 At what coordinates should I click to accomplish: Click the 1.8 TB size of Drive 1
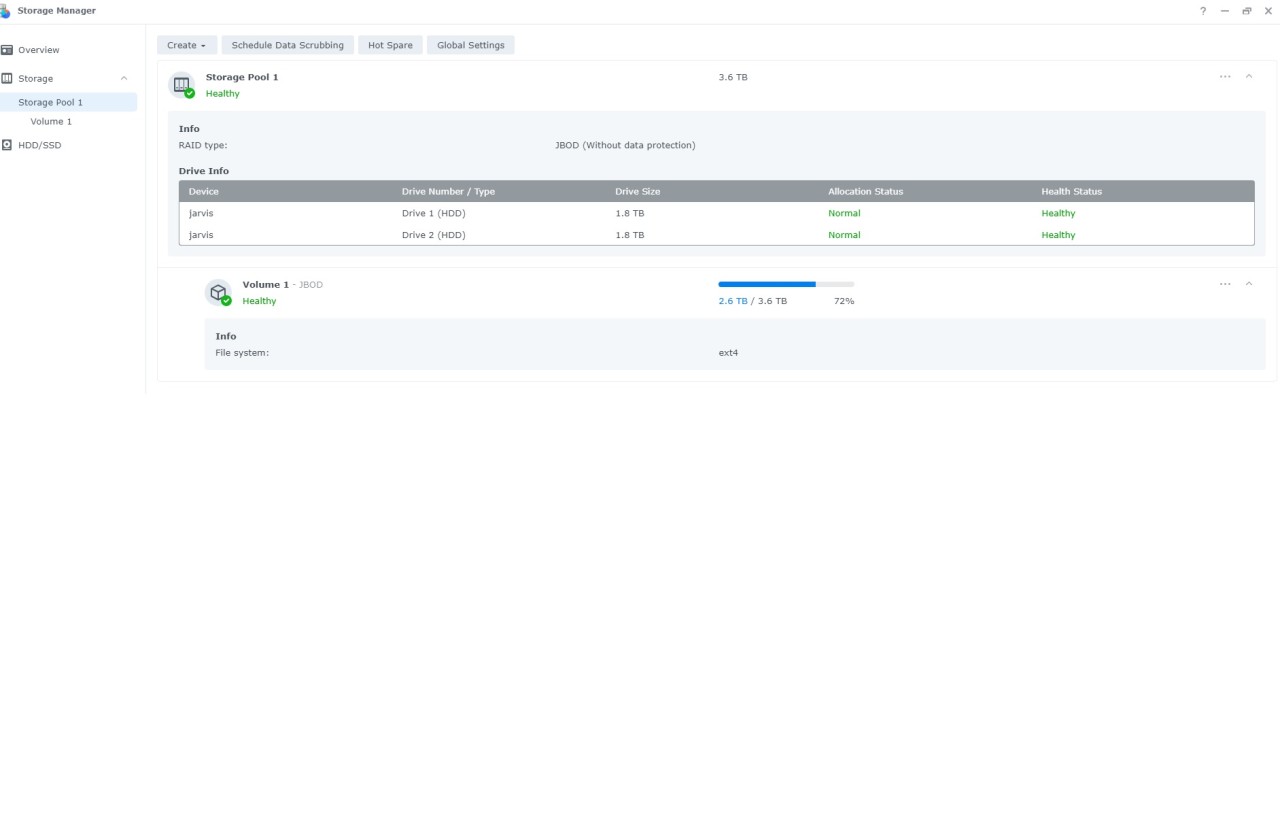coord(630,213)
